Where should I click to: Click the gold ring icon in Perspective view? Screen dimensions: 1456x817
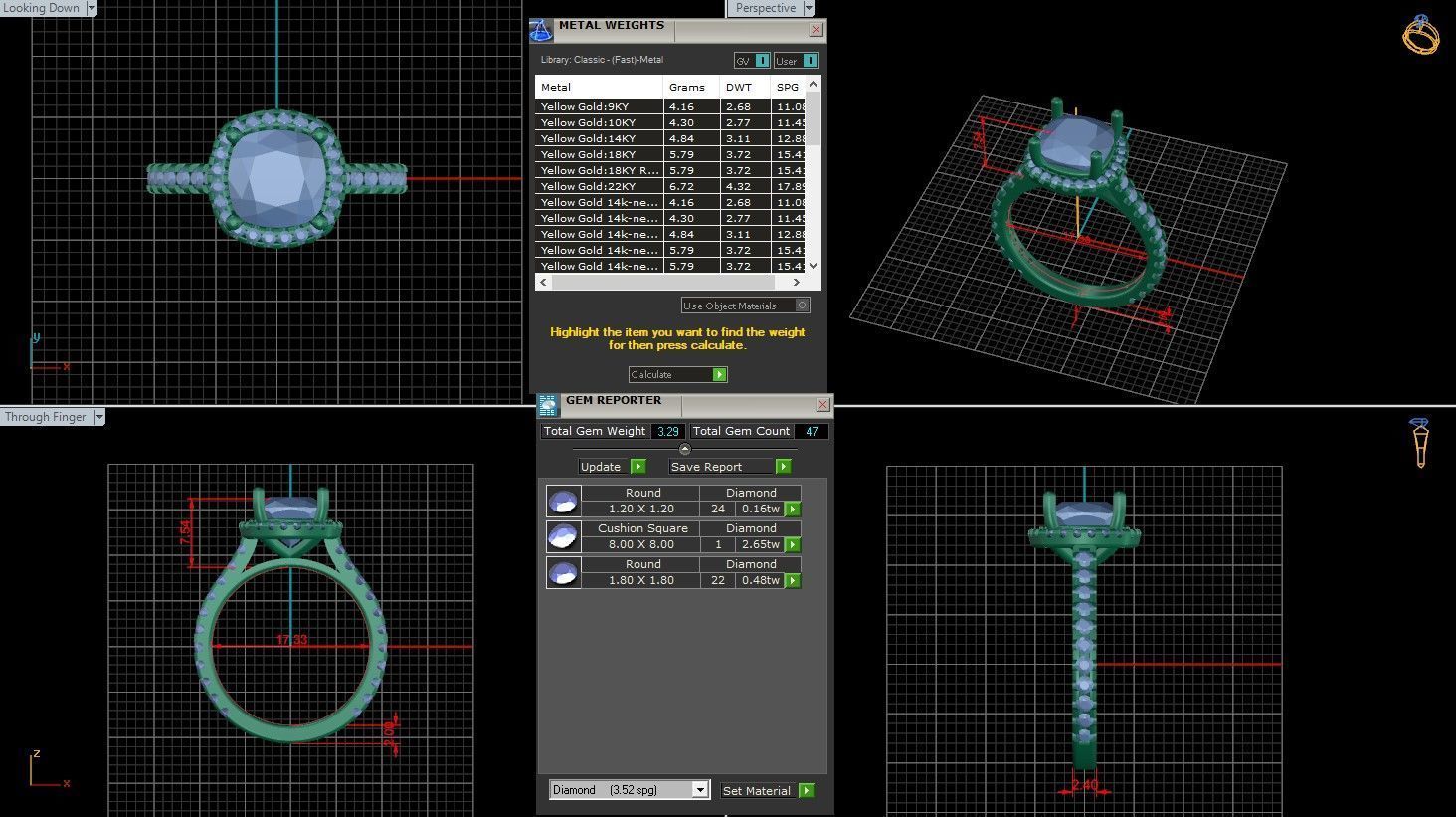click(x=1420, y=35)
